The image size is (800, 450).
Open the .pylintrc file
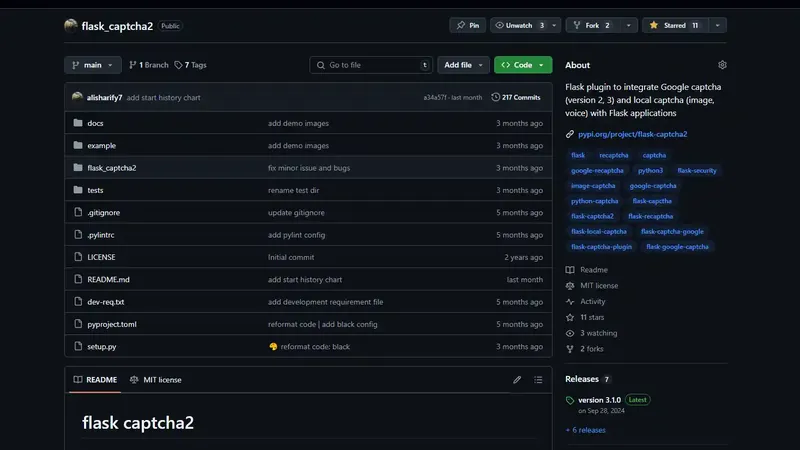[x=101, y=235]
